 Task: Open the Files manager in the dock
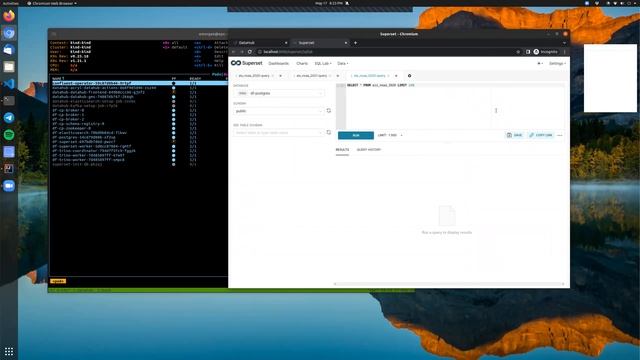[x=9, y=67]
